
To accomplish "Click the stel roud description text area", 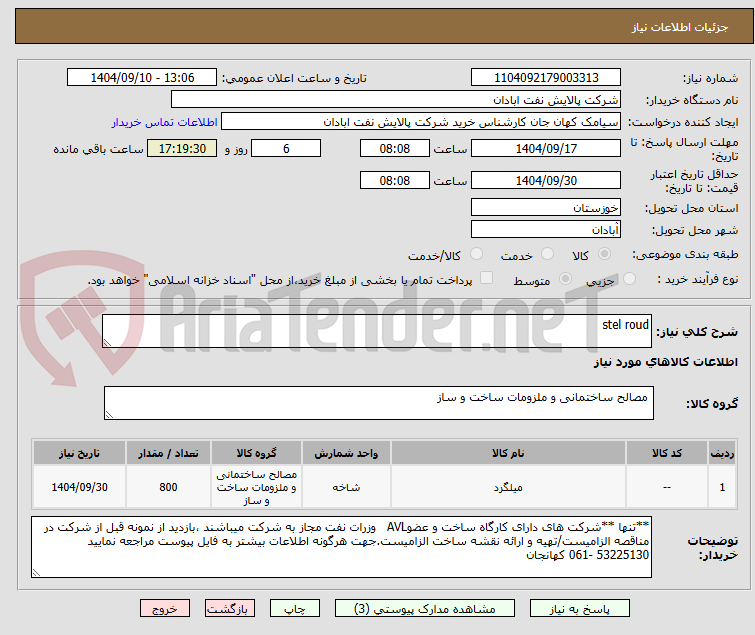I will pos(377,331).
